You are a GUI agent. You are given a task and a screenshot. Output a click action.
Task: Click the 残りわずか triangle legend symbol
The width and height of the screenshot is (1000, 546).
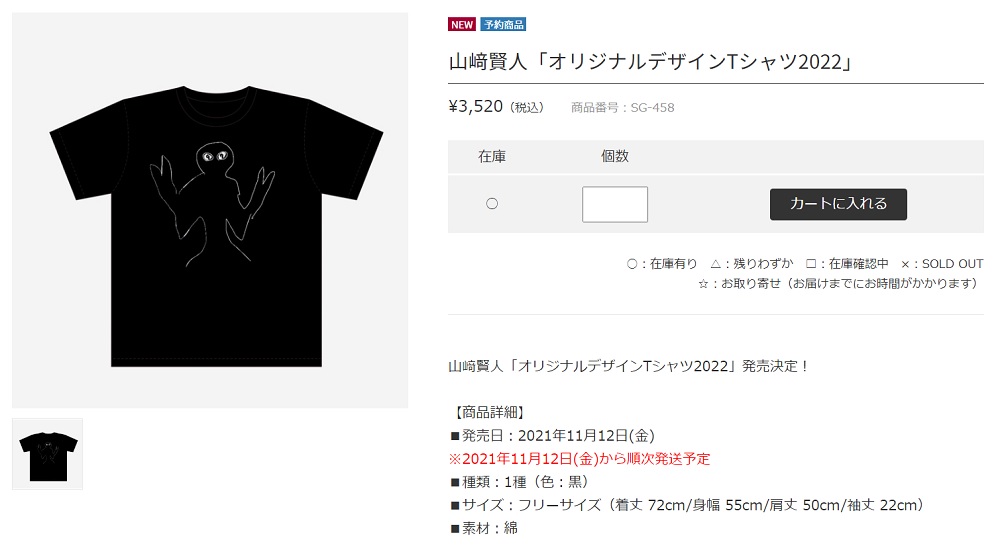[716, 264]
